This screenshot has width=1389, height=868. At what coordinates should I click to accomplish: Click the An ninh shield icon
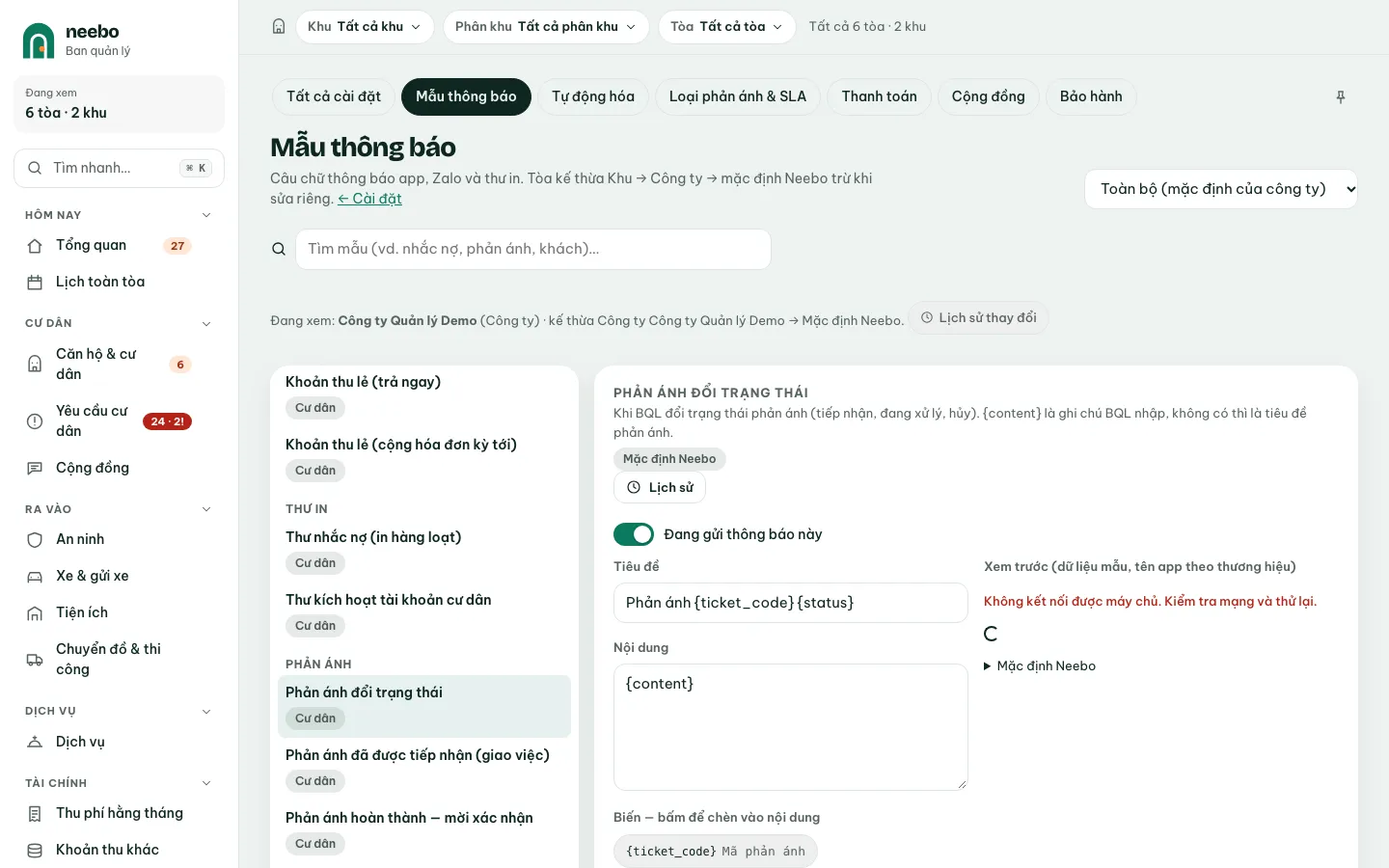(35, 540)
